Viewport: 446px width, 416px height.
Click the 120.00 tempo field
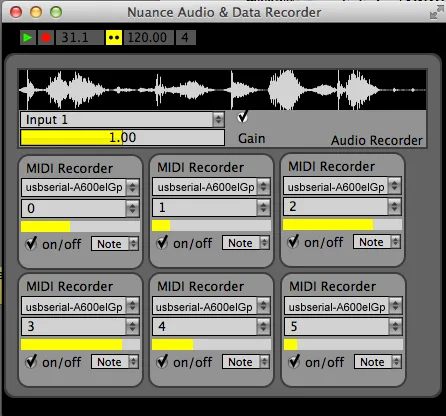pos(149,38)
